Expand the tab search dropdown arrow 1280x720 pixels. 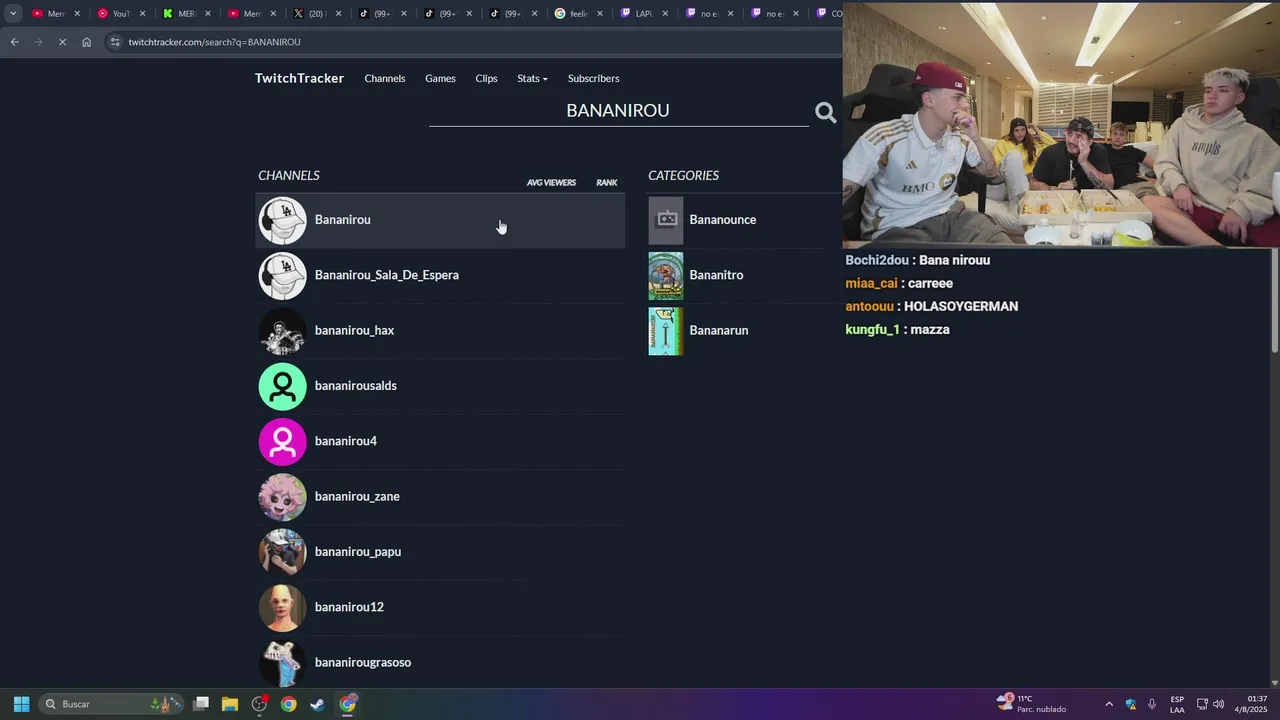pos(13,13)
